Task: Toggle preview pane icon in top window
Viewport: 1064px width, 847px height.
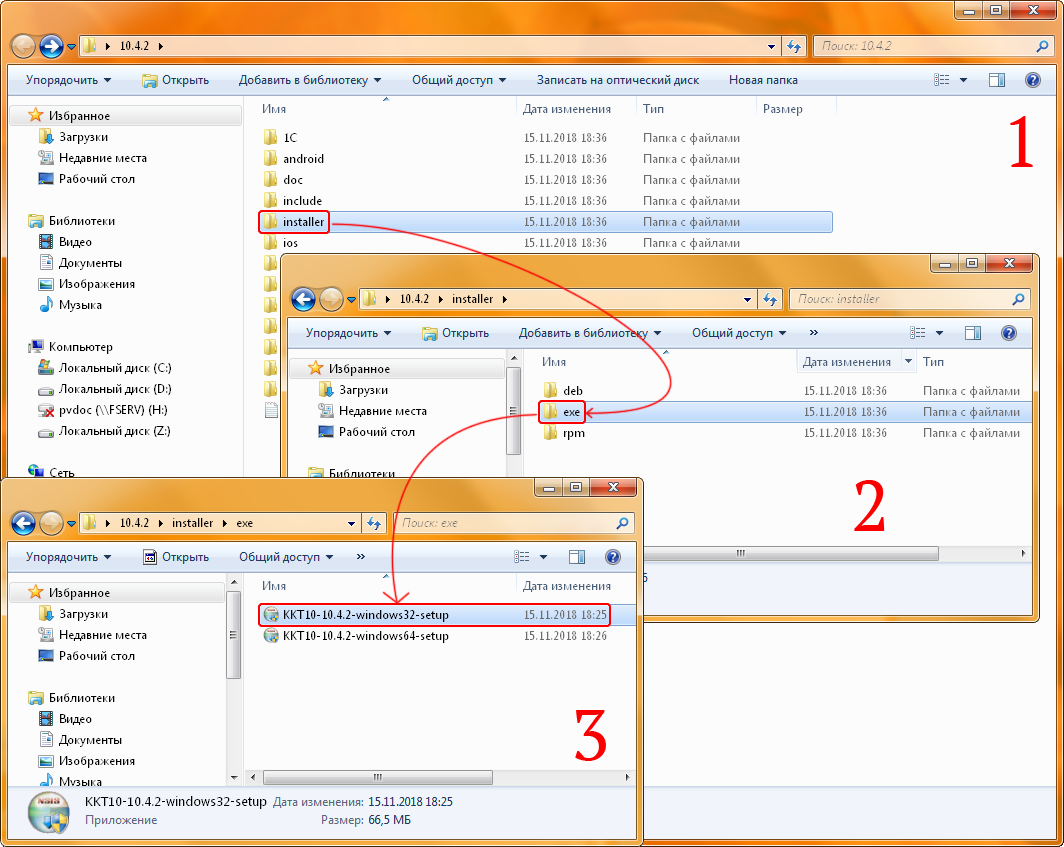Action: tap(996, 80)
